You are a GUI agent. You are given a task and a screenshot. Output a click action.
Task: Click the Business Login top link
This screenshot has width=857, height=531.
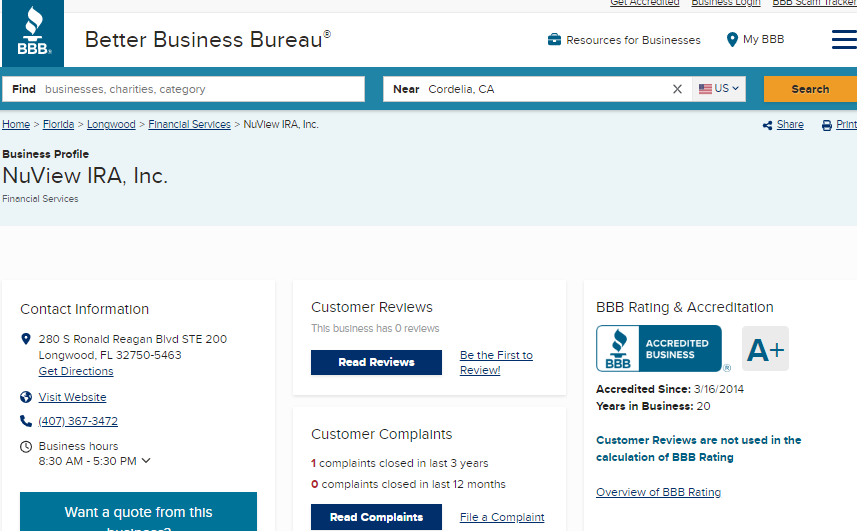point(726,3)
